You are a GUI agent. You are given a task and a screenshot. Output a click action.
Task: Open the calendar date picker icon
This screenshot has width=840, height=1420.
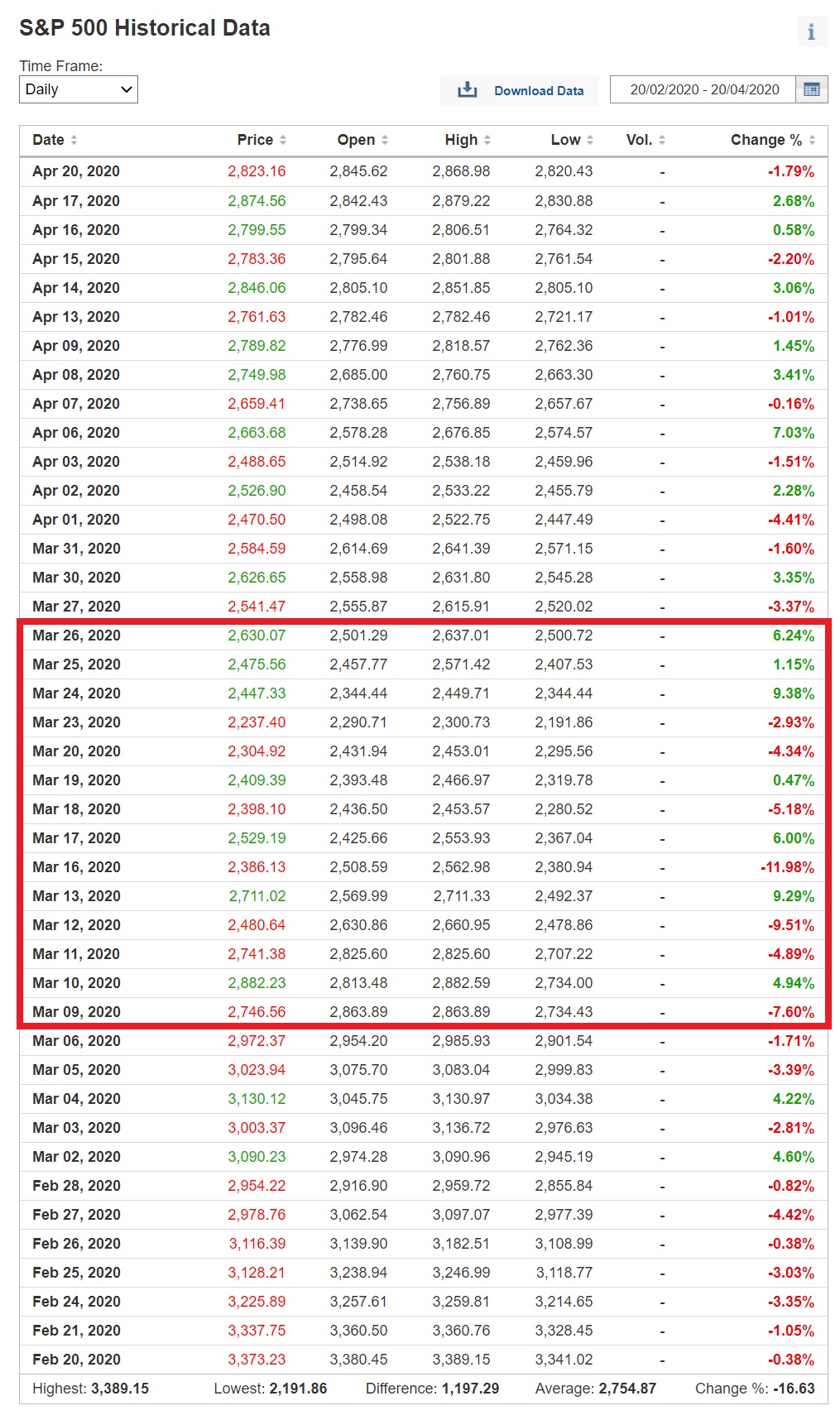point(812,89)
